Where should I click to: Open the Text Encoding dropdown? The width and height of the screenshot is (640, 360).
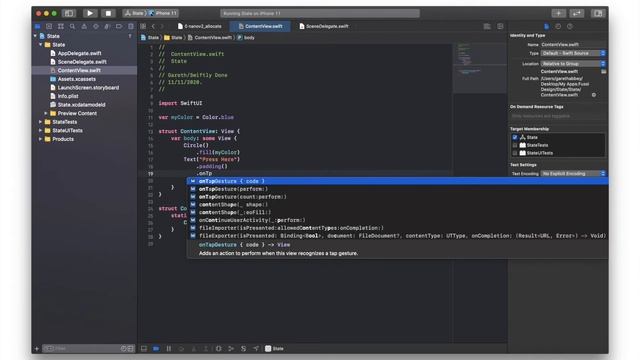[573, 173]
